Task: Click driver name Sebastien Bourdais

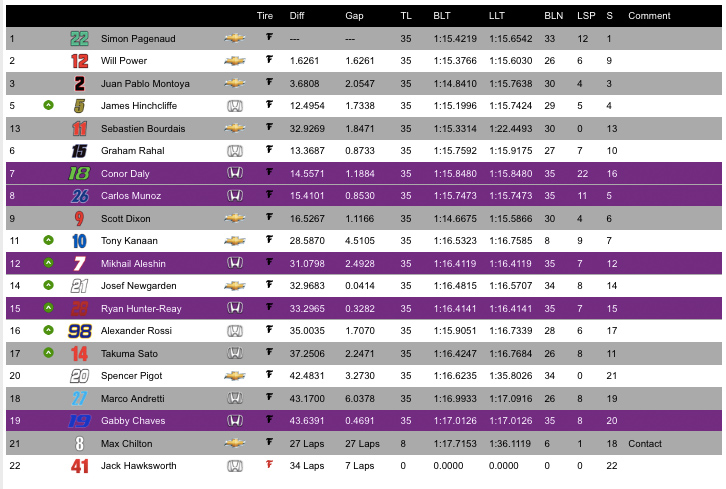Action: (143, 129)
